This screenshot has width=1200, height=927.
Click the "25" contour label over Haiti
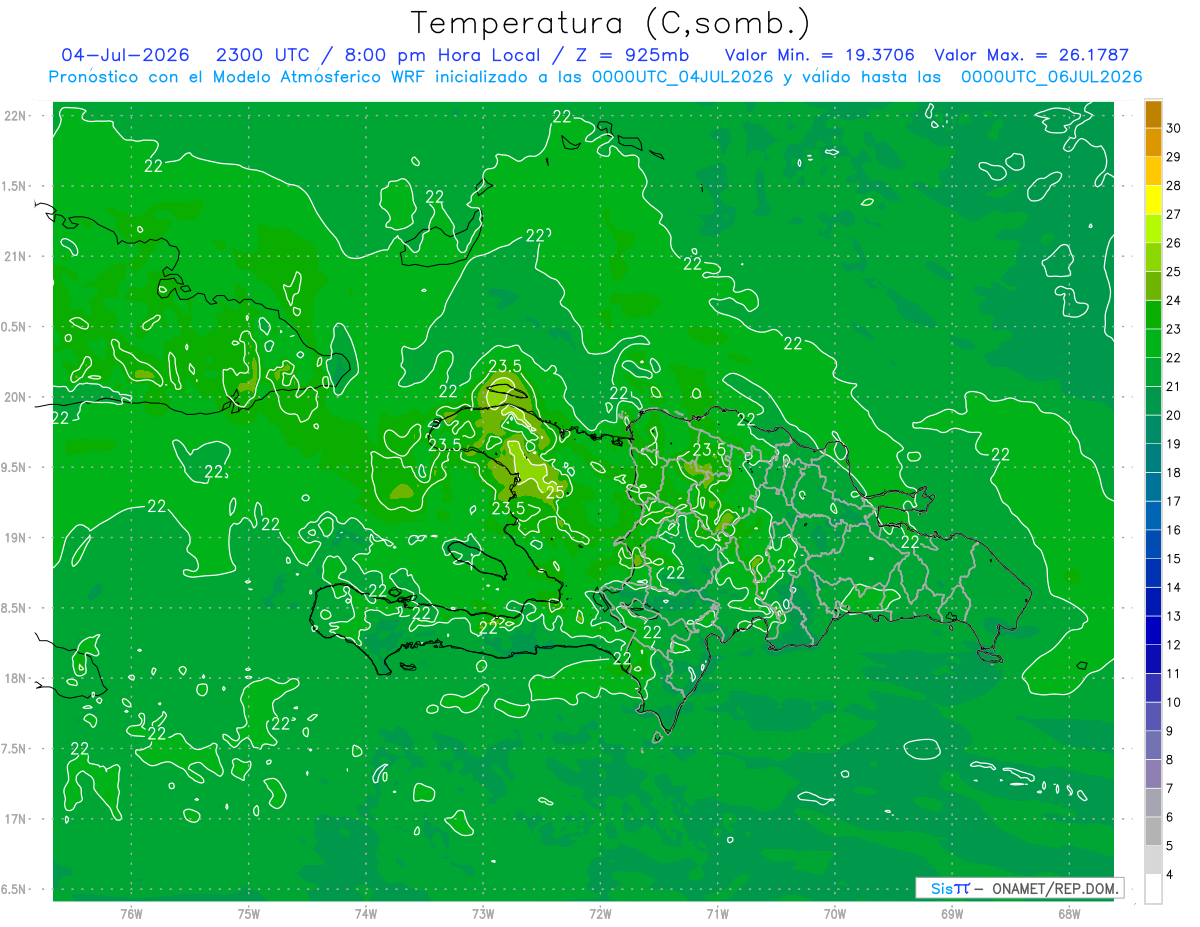pyautogui.click(x=553, y=491)
